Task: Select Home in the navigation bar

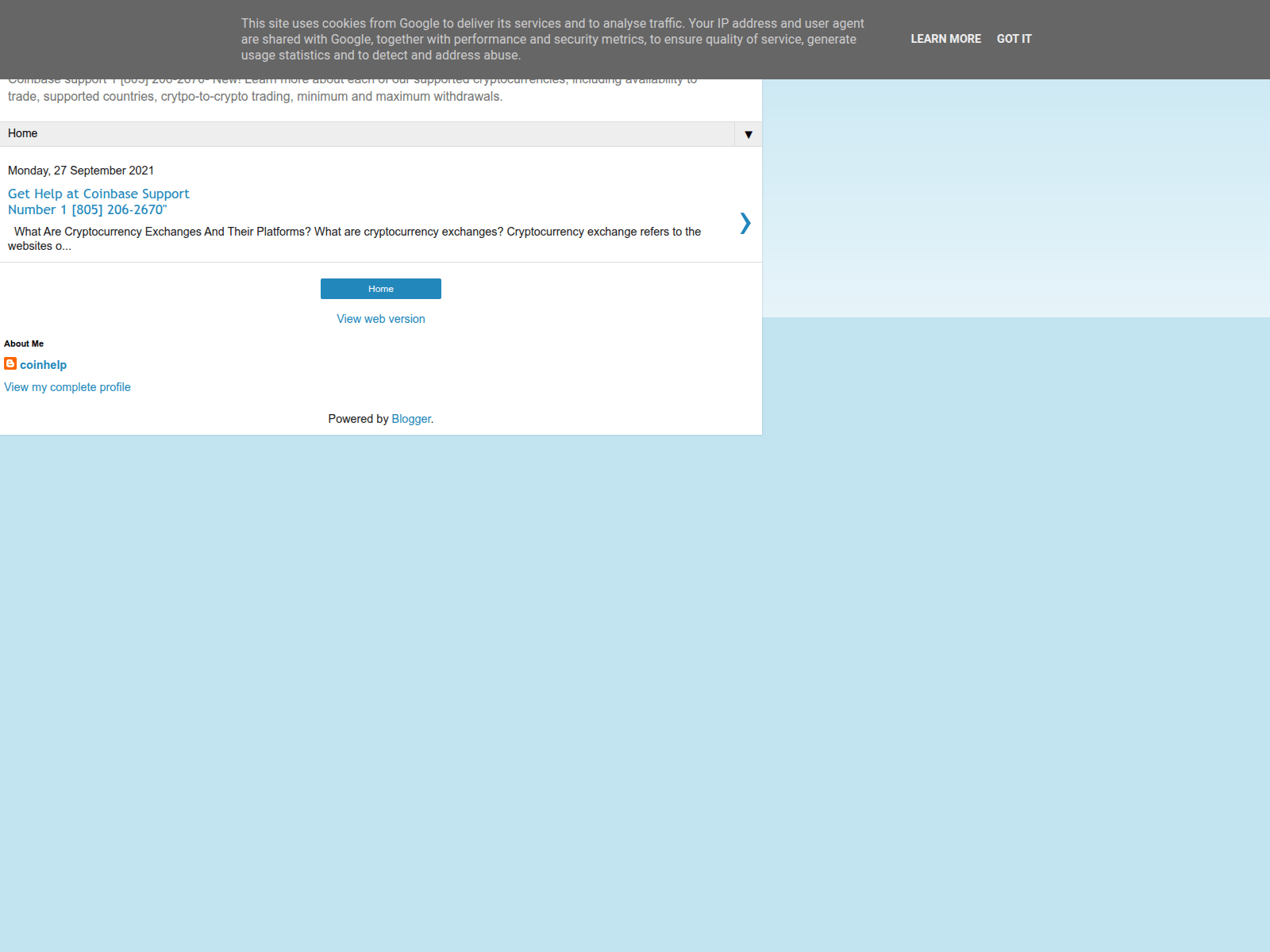Action: click(x=23, y=133)
